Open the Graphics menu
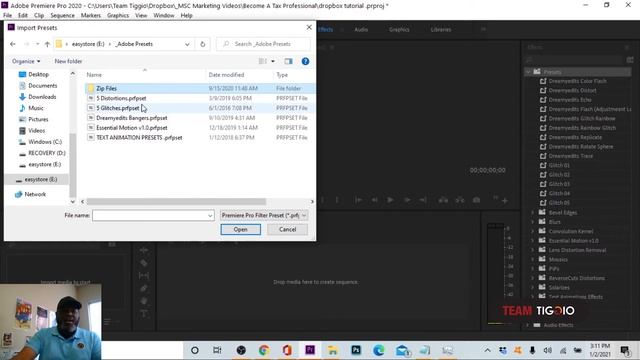This screenshot has width=640, height=360. 118,16
